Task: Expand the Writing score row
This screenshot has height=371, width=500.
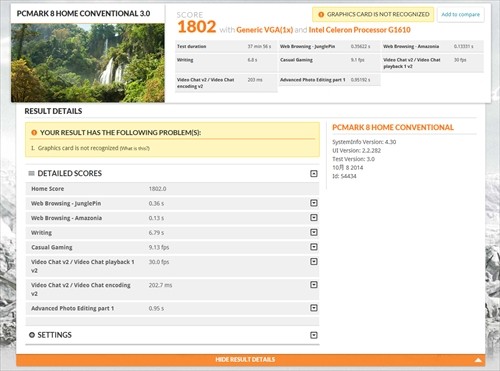Action: point(314,232)
